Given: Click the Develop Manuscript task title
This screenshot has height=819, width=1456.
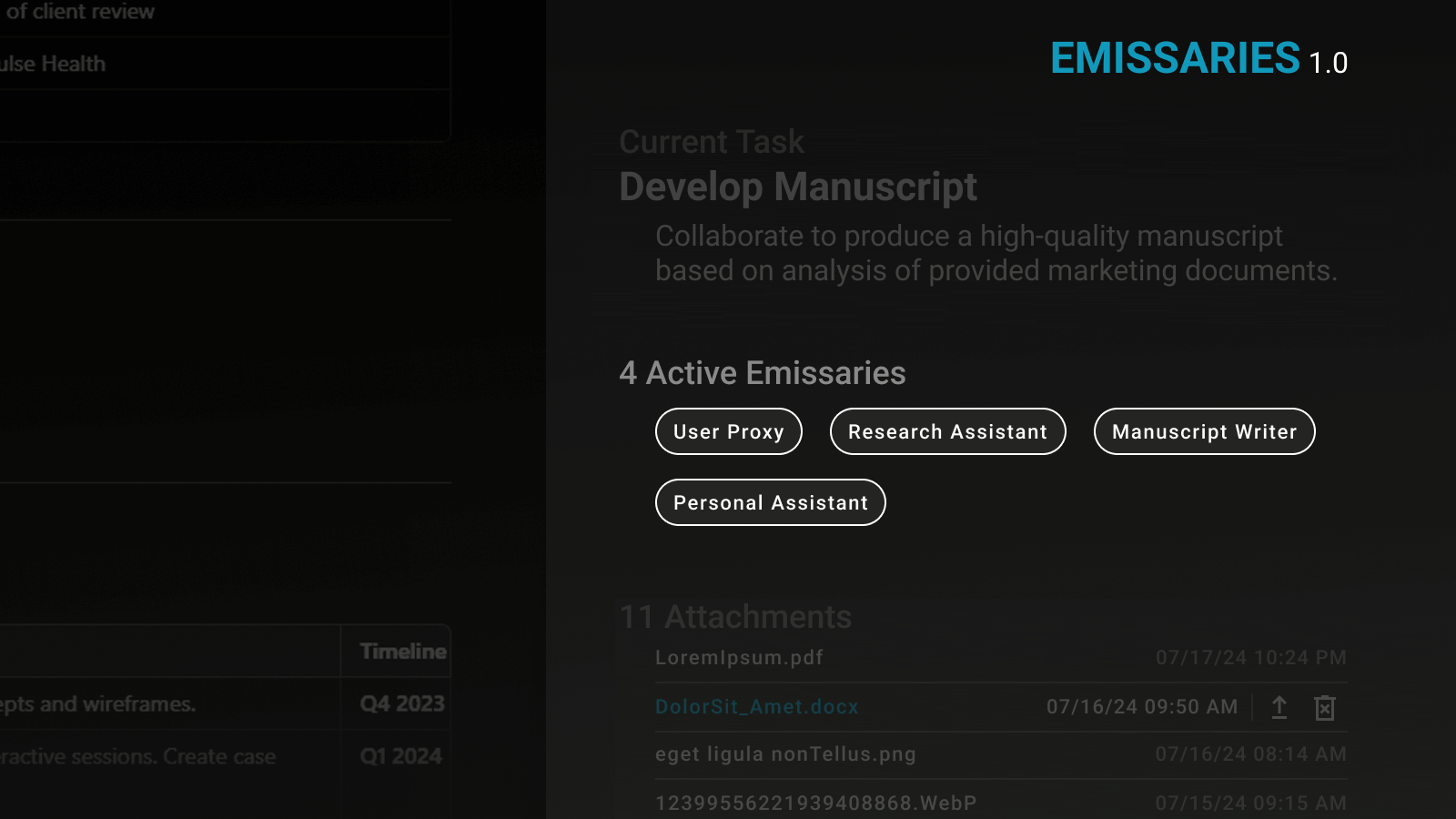Looking at the screenshot, I should click(797, 187).
